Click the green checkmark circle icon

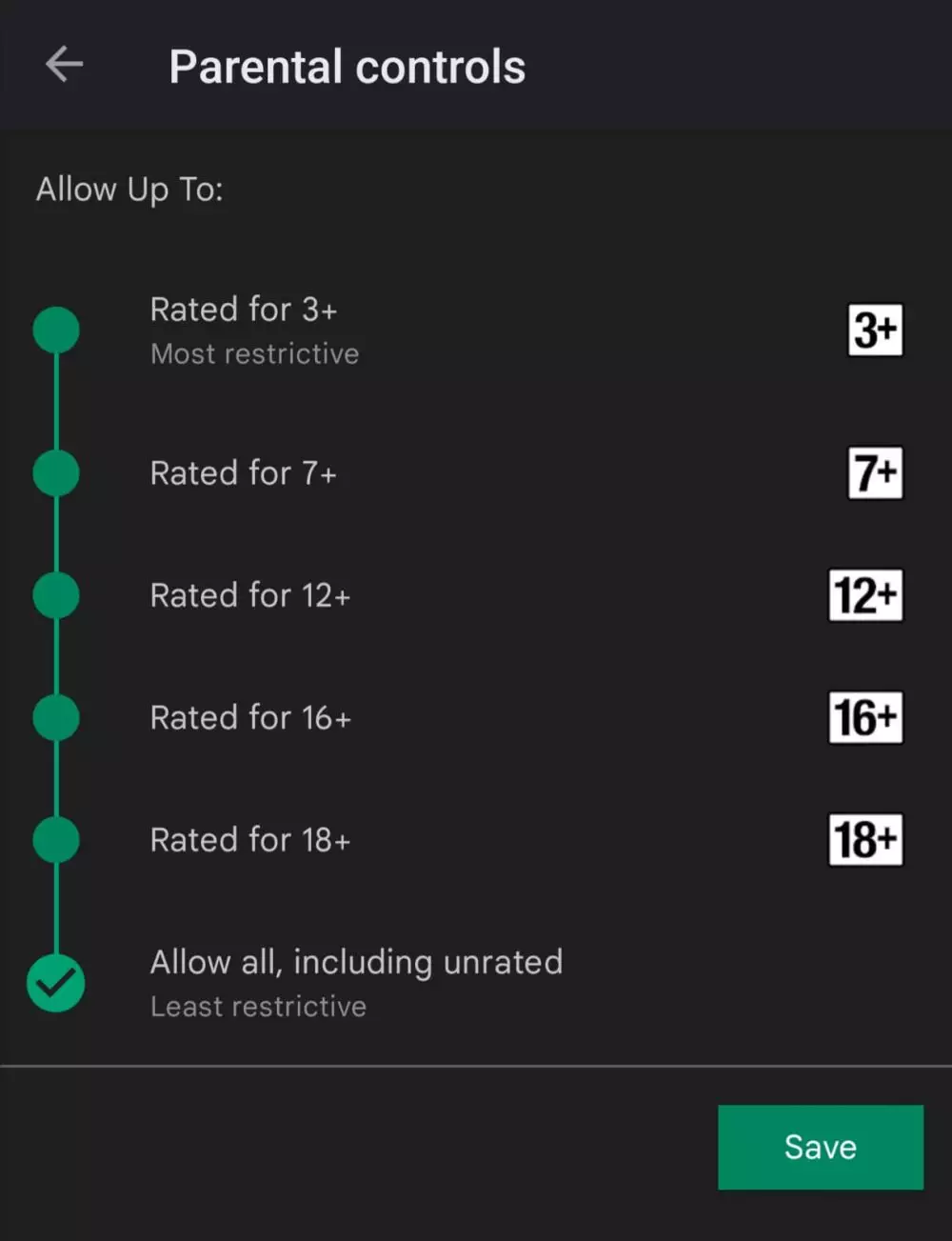click(56, 983)
